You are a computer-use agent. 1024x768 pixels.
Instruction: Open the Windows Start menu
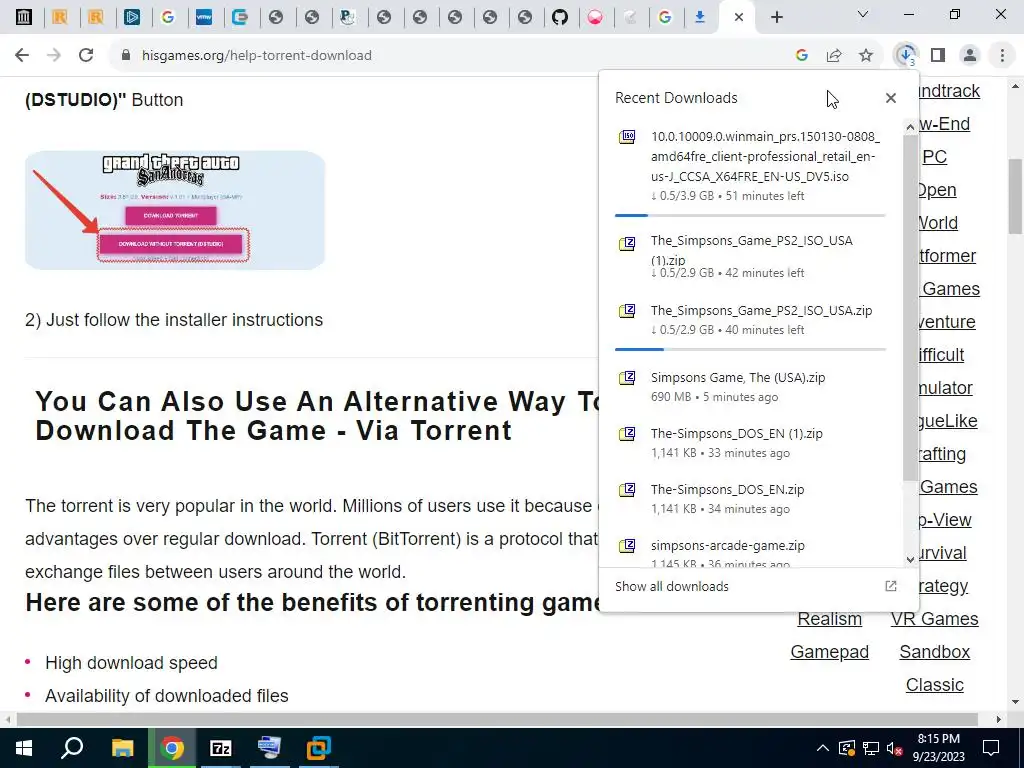point(24,748)
